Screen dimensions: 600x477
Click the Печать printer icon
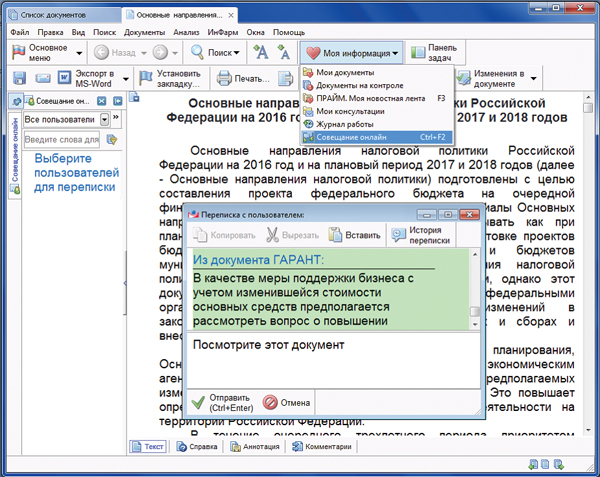coord(227,78)
